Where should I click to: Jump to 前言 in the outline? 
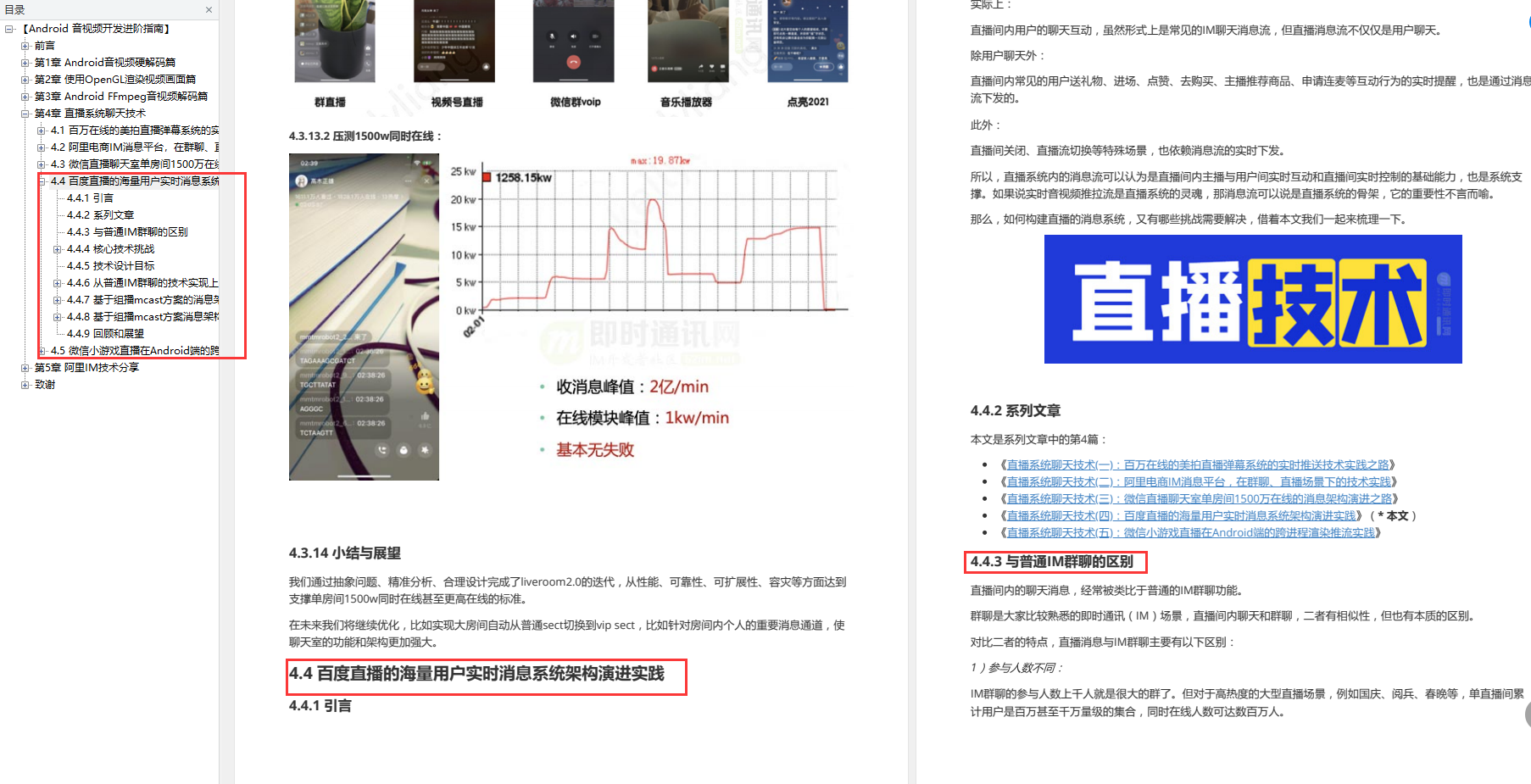[x=45, y=46]
